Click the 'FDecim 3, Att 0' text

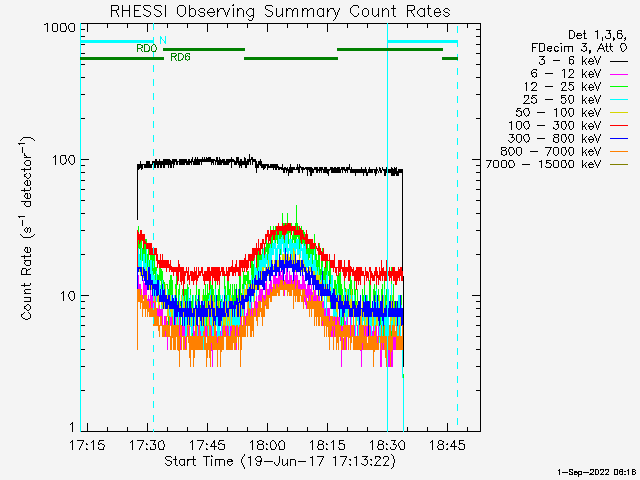[579, 48]
